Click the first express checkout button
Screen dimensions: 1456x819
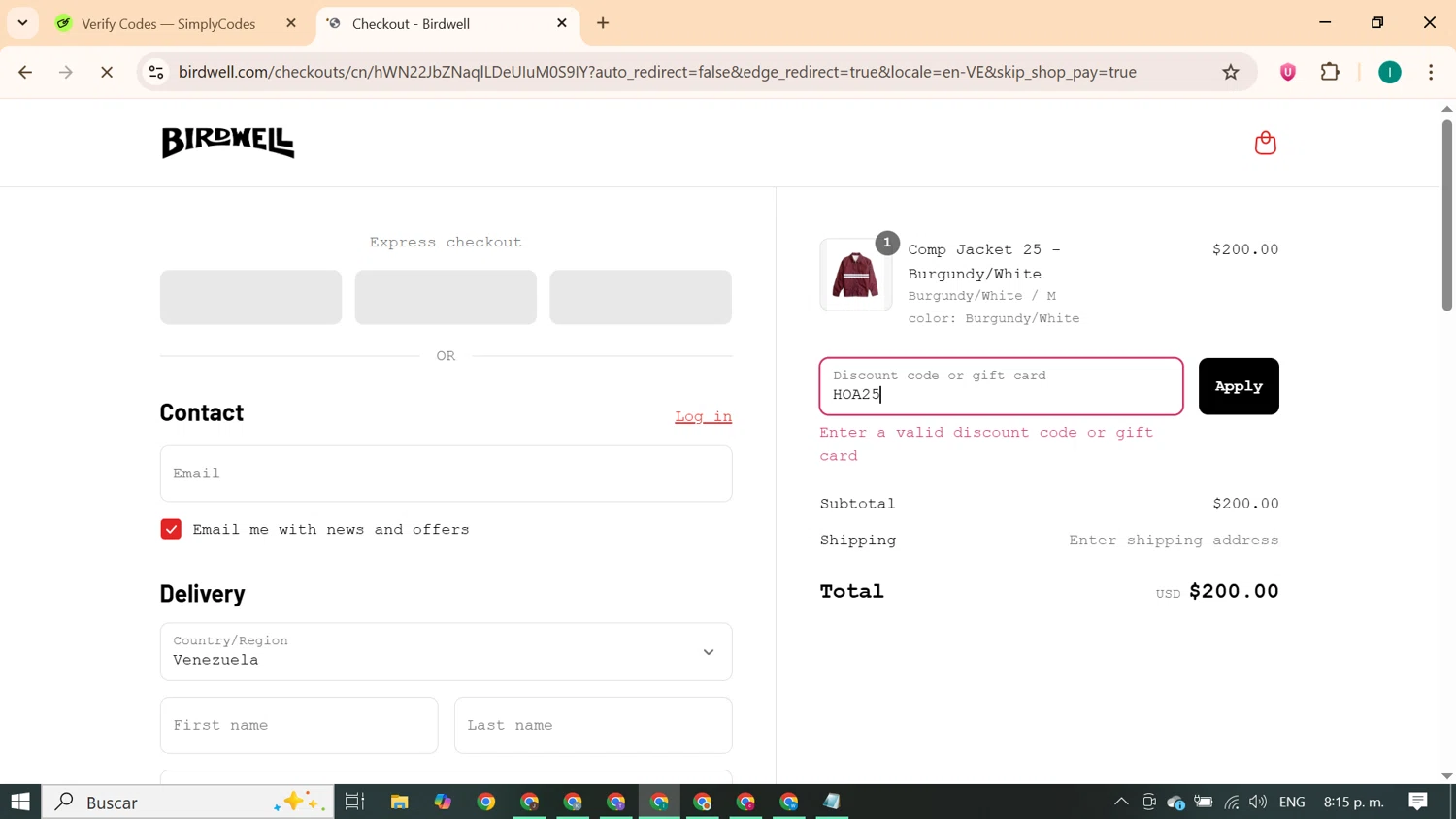click(250, 297)
